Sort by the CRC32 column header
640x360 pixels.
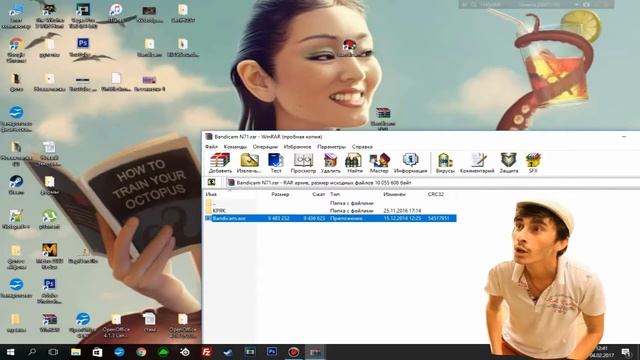coord(436,194)
